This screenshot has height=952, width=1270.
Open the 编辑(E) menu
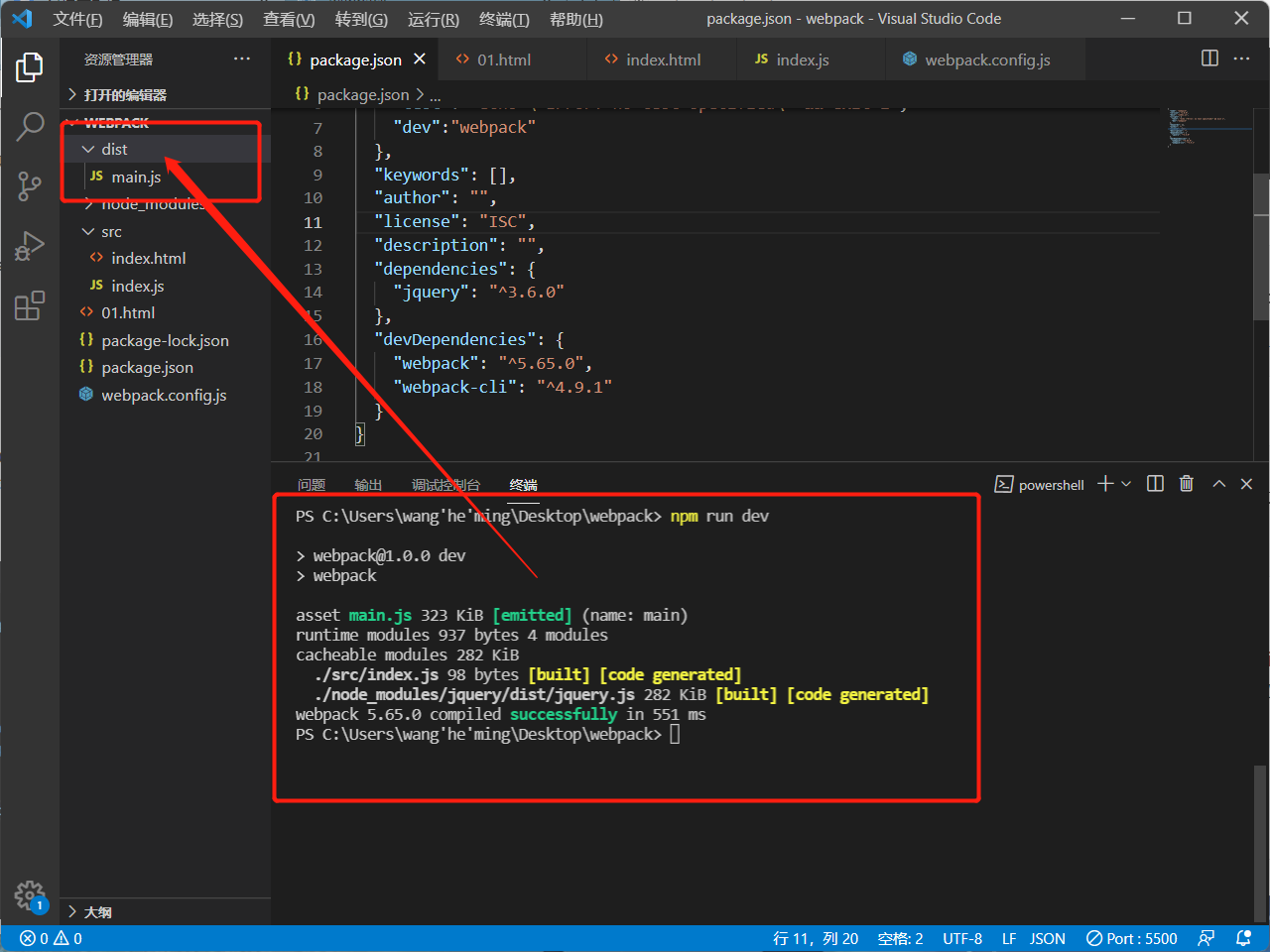click(148, 19)
